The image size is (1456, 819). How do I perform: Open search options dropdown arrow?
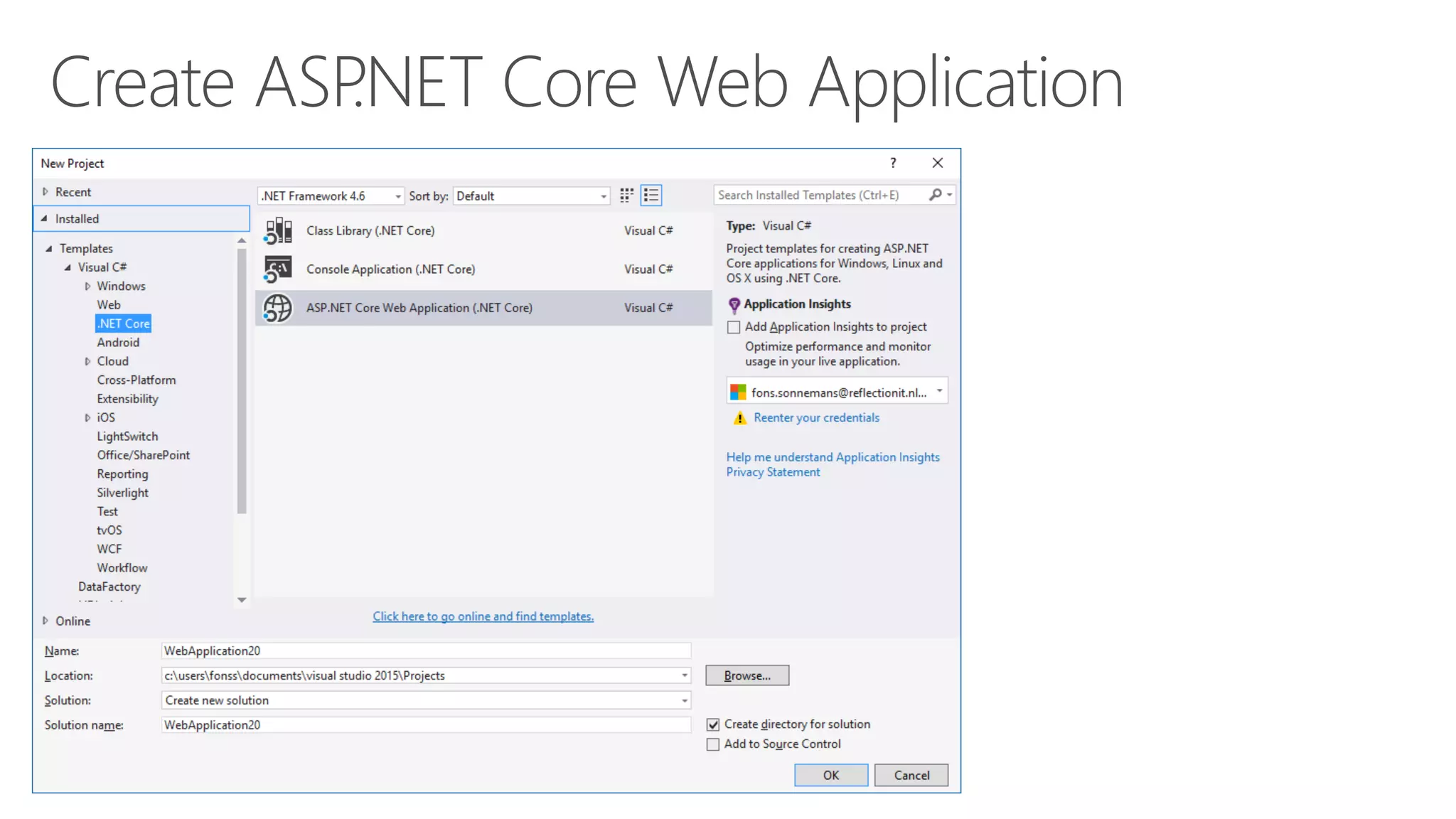950,195
